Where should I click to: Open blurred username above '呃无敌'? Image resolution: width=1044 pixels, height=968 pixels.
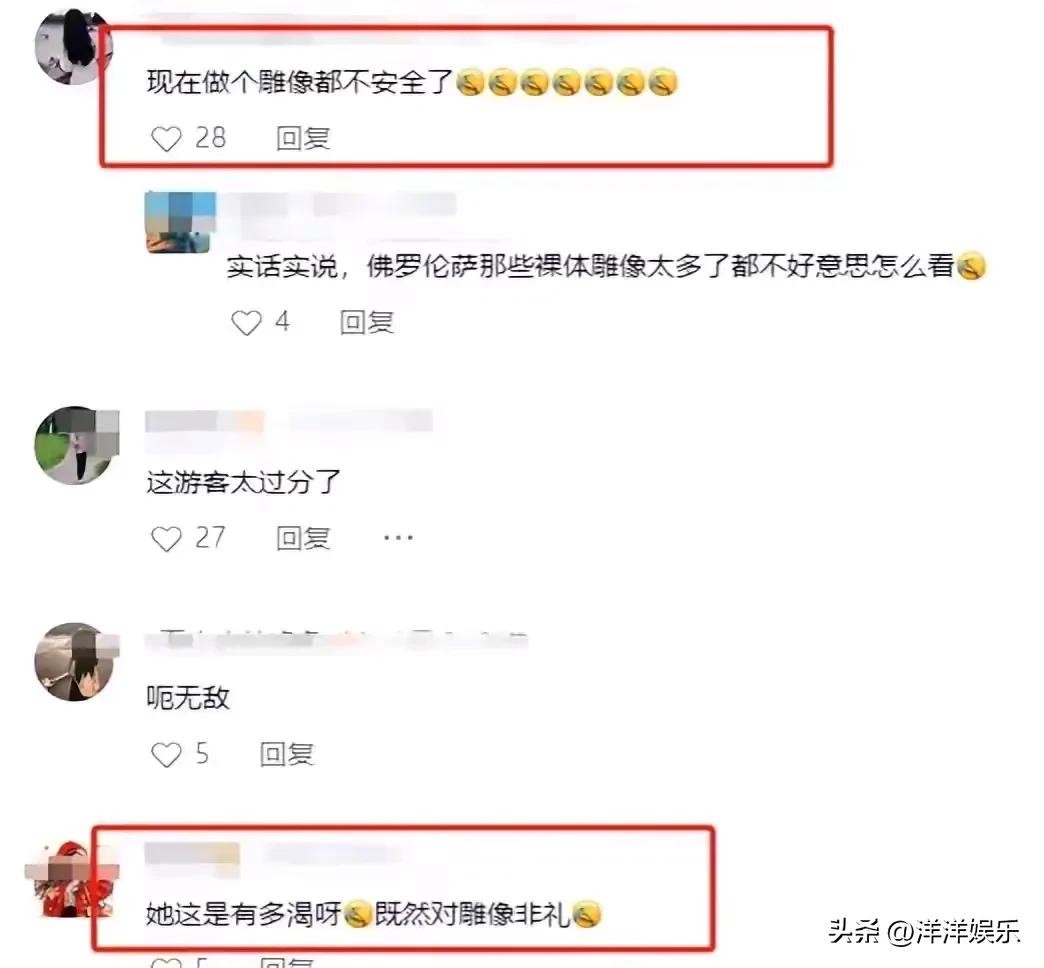(336, 640)
